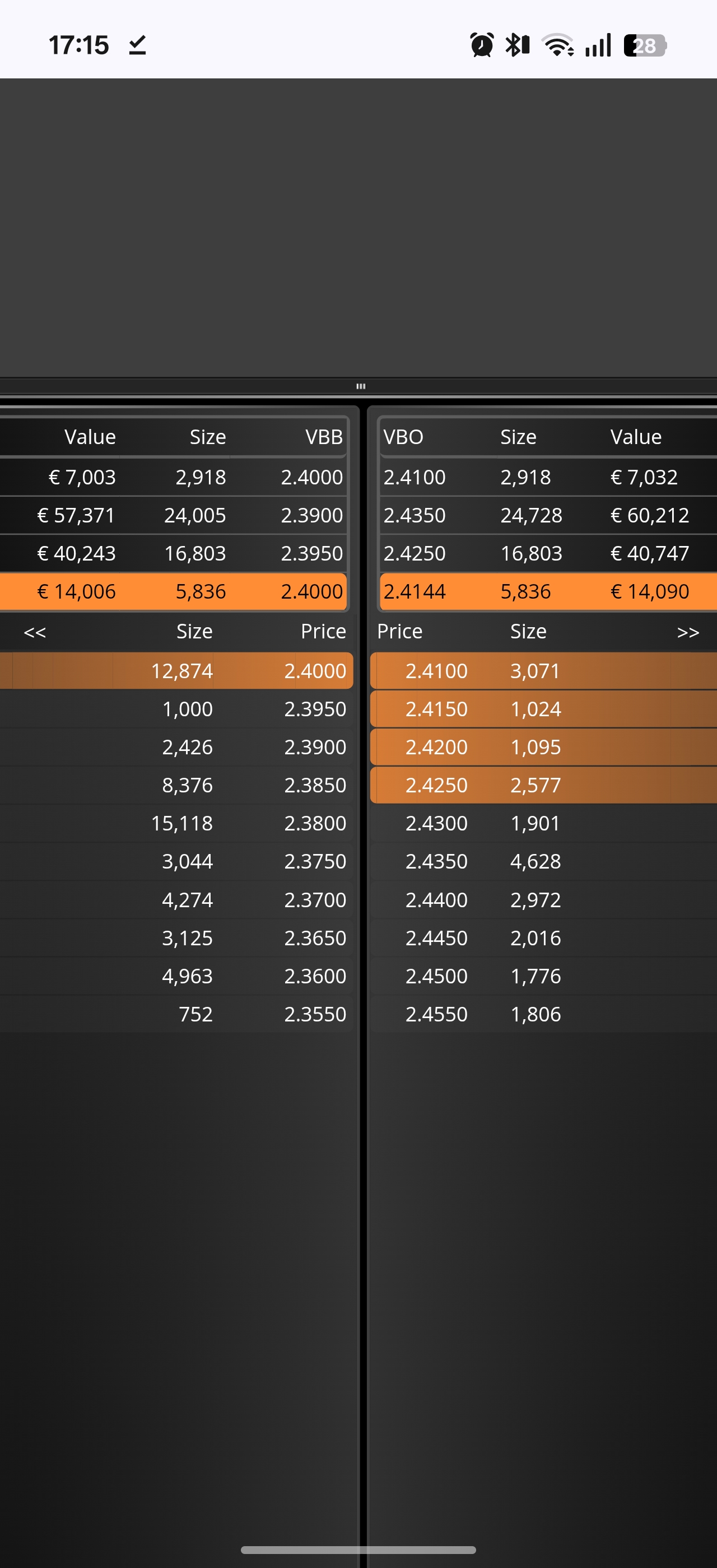Select the VBO column header
Image resolution: width=717 pixels, height=1568 pixels.
pos(403,436)
